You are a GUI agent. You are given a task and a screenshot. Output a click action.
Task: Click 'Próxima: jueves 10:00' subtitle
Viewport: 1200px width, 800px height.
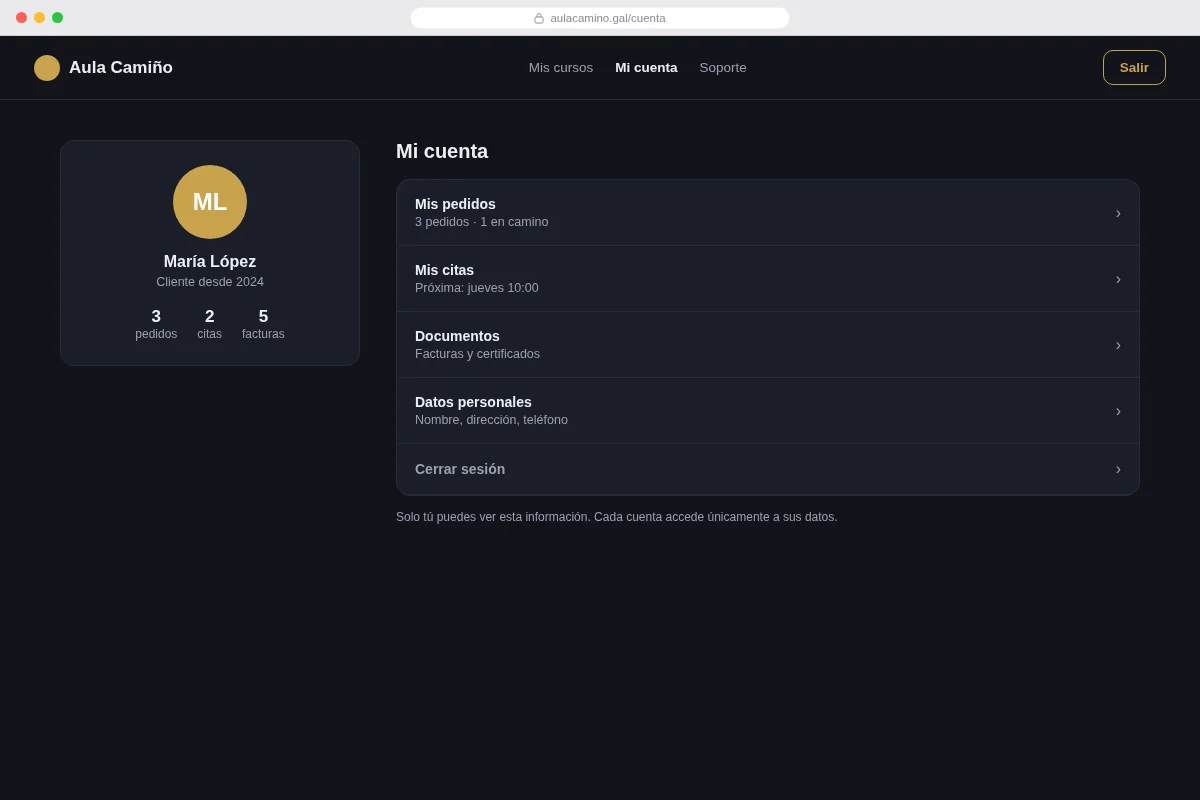click(x=476, y=288)
